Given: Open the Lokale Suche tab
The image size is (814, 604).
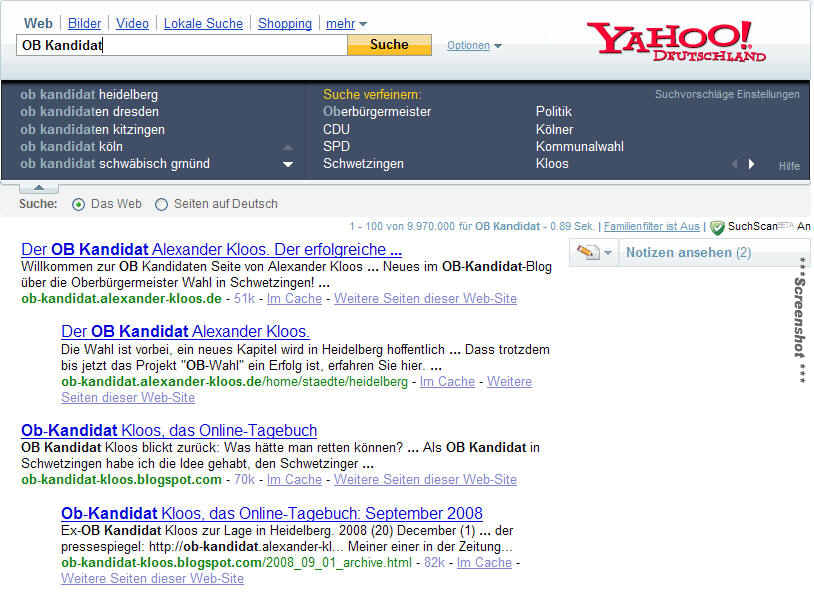Looking at the screenshot, I should [203, 23].
